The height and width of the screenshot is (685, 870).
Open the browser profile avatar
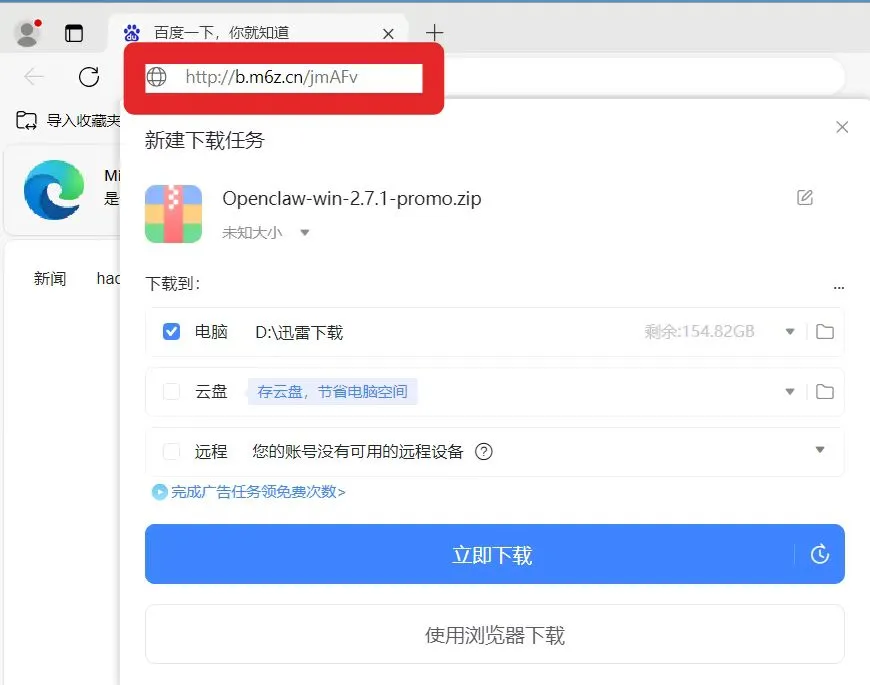pos(28,33)
